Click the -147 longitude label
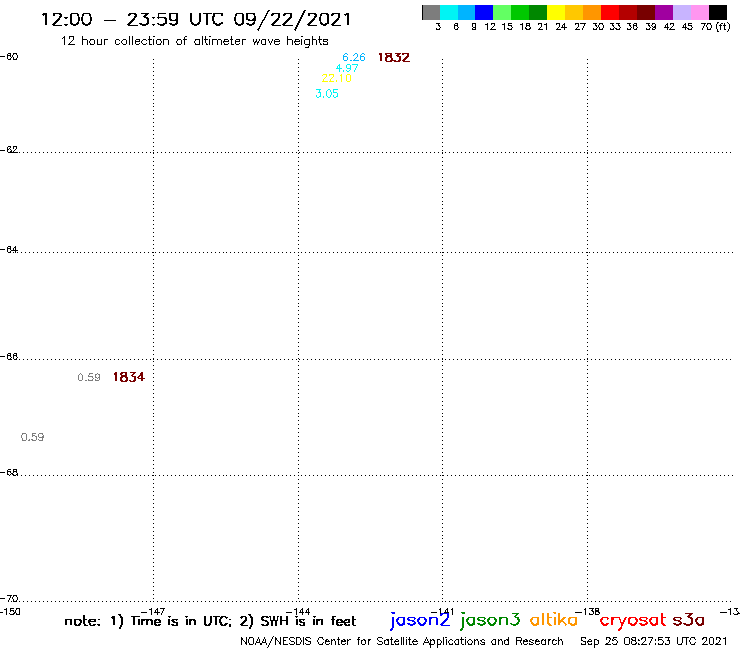740x650 pixels. coord(153,612)
